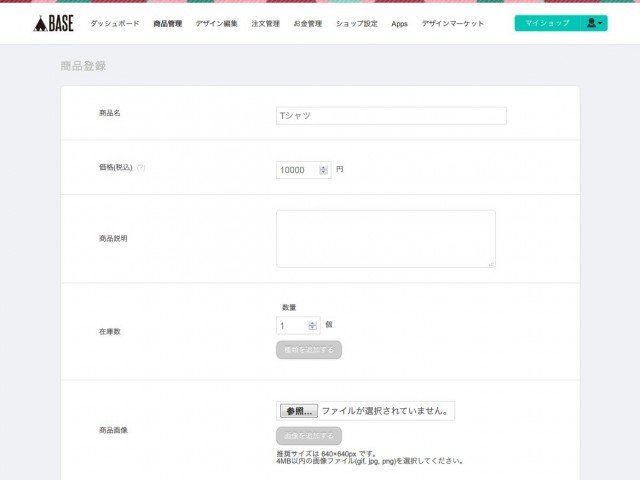Click the 参照... file browse button
Viewport: 640px width, 480px height.
coord(299,411)
